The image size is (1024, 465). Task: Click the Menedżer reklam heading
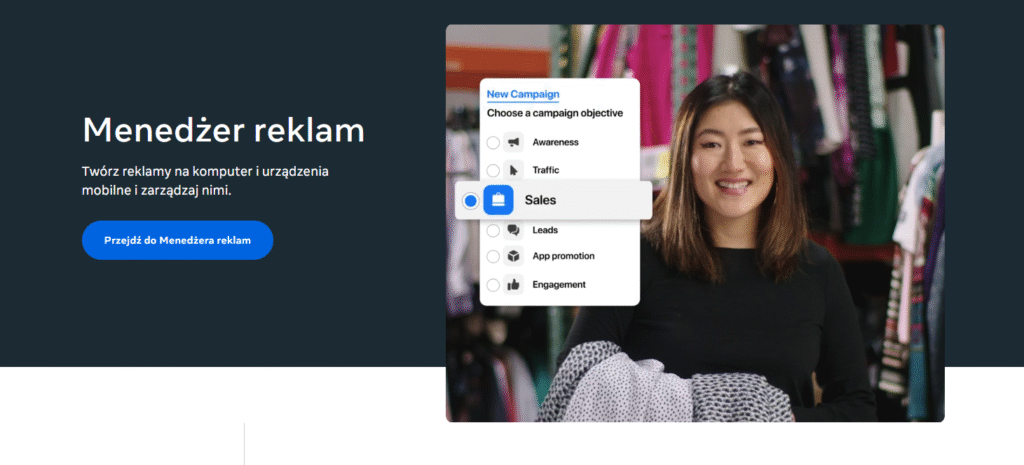pos(223,129)
